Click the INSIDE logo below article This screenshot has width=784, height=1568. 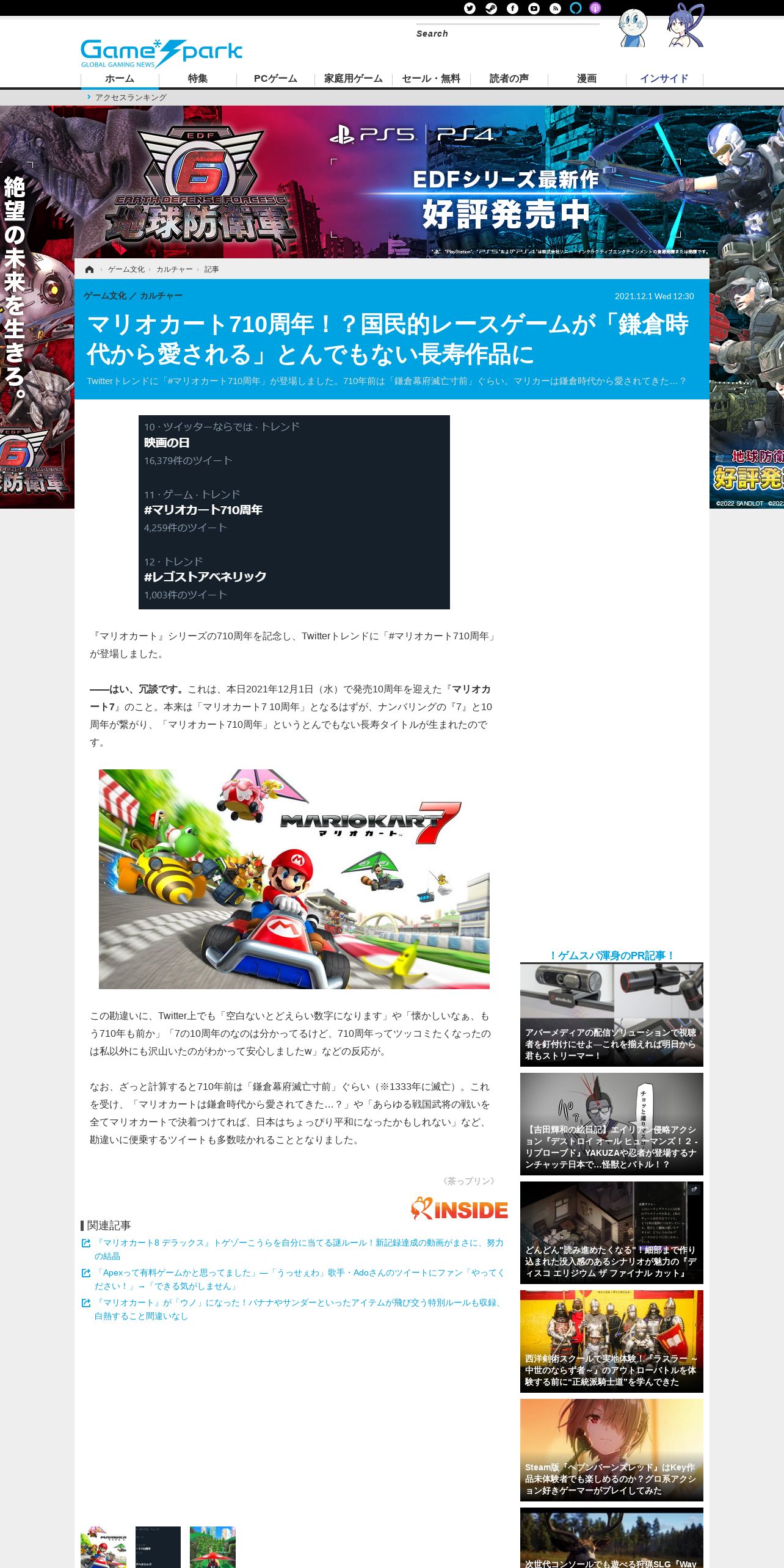pyautogui.click(x=459, y=1209)
